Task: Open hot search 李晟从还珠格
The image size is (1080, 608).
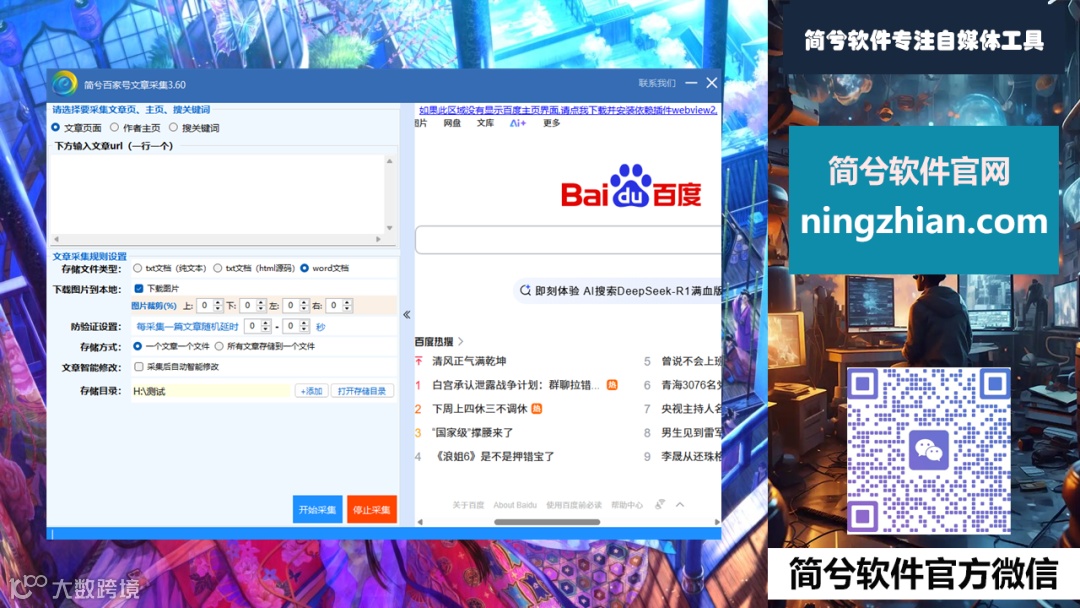Action: (x=691, y=457)
